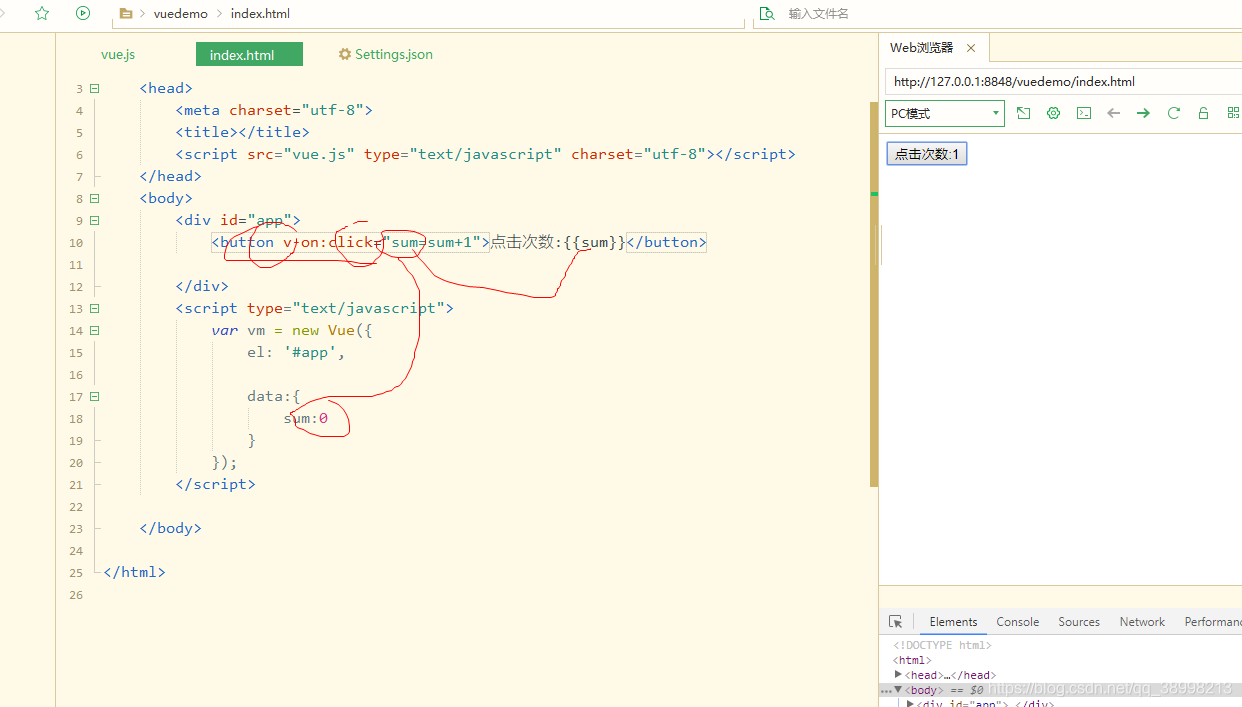Screen dimensions: 1242x707
Task: Close the Web浏览器 tab
Action: coord(970,48)
